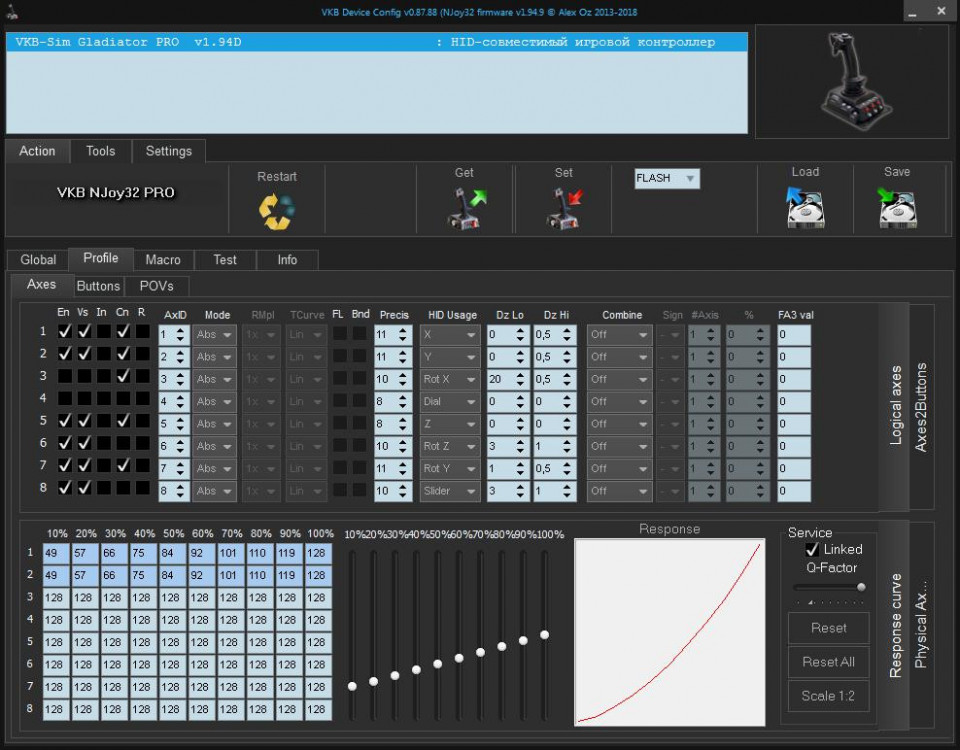960x750 pixels.
Task: Click the app icon in title bar
Action: click(12, 11)
